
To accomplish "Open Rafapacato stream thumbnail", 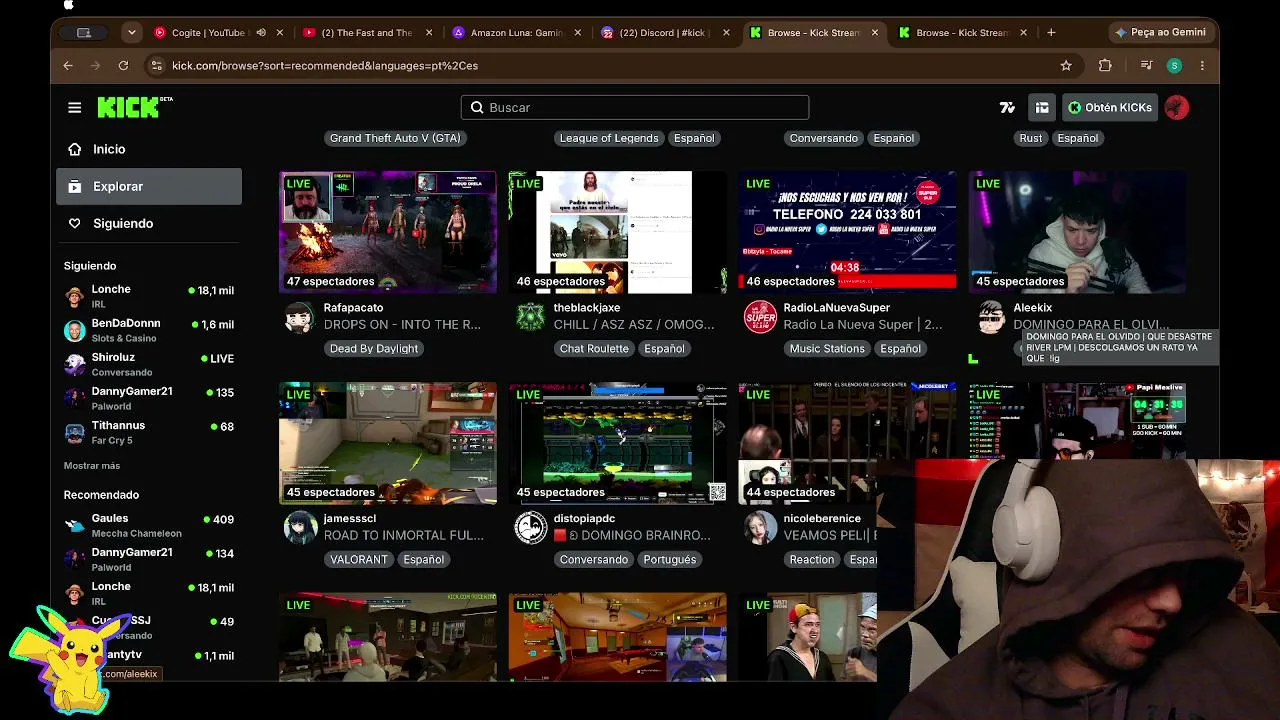I will click(x=388, y=232).
